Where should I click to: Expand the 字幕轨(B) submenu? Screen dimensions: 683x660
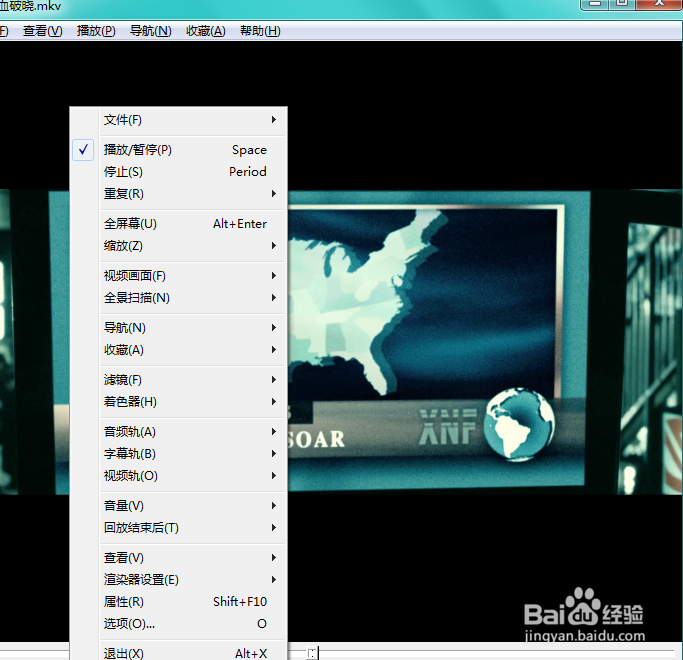click(178, 454)
